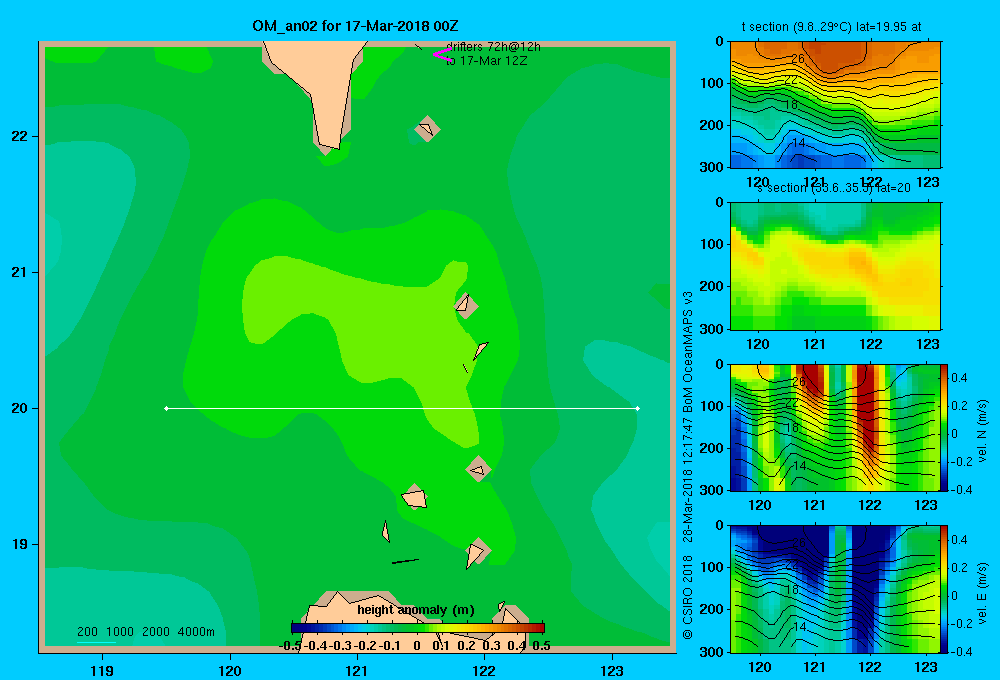Click longitude label 119 on main map
1000x680 pixels.
click(x=102, y=670)
